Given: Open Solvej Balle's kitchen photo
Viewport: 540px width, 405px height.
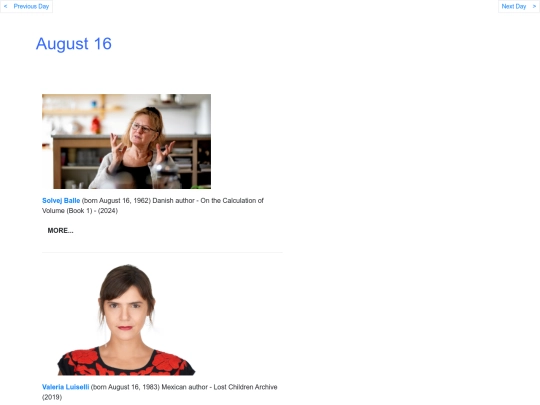Looking at the screenshot, I should (x=126, y=141).
